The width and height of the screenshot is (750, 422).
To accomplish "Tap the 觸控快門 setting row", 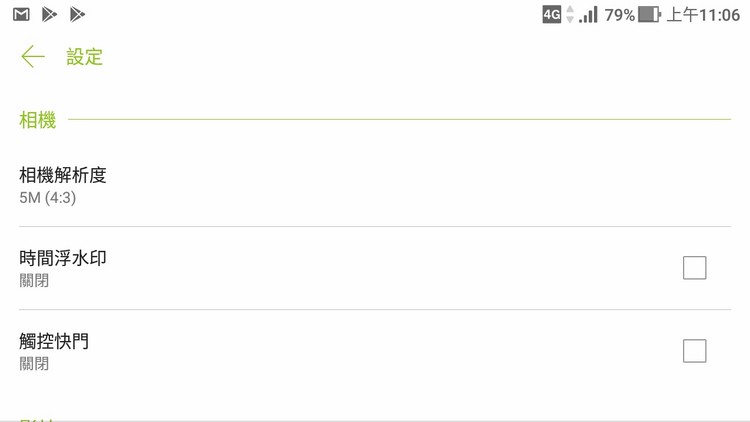I will (375, 351).
